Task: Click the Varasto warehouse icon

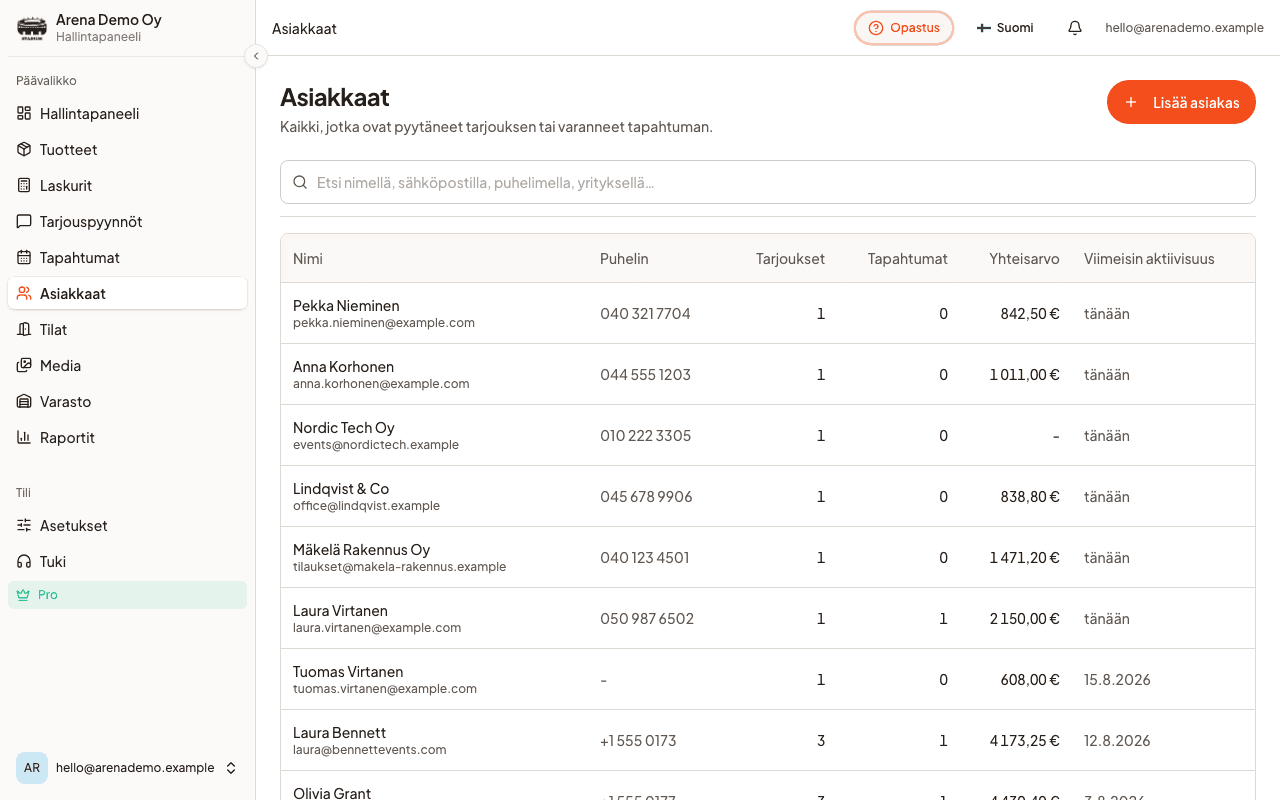Action: (24, 402)
